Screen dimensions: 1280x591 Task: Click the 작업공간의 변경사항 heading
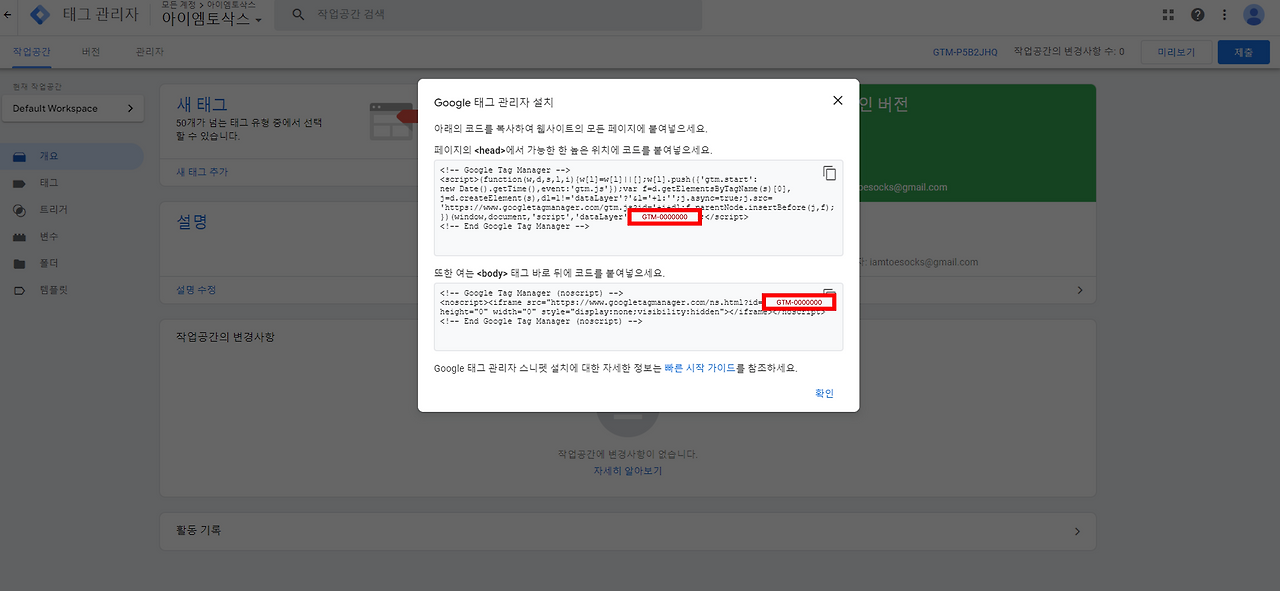(225, 337)
